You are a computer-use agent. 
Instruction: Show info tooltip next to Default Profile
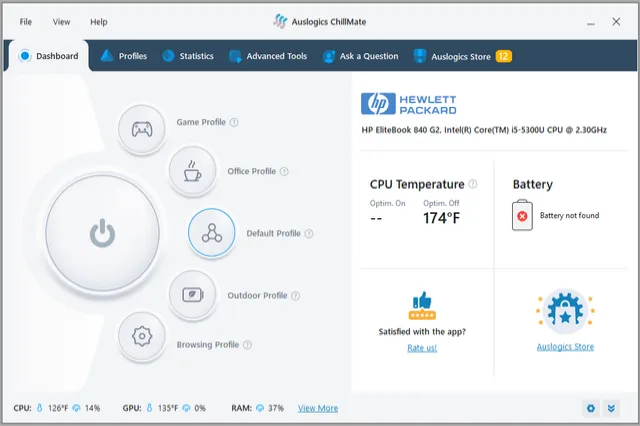(x=309, y=233)
